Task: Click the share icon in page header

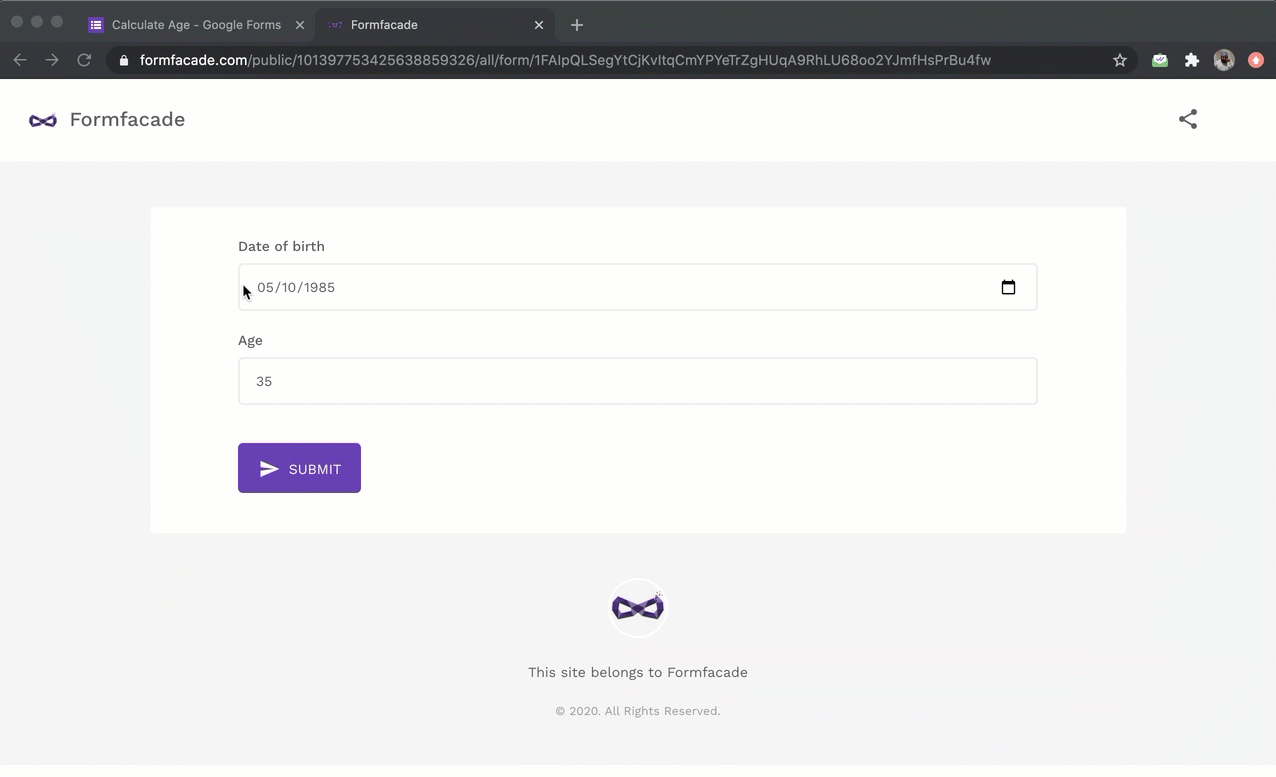Action: click(x=1187, y=119)
